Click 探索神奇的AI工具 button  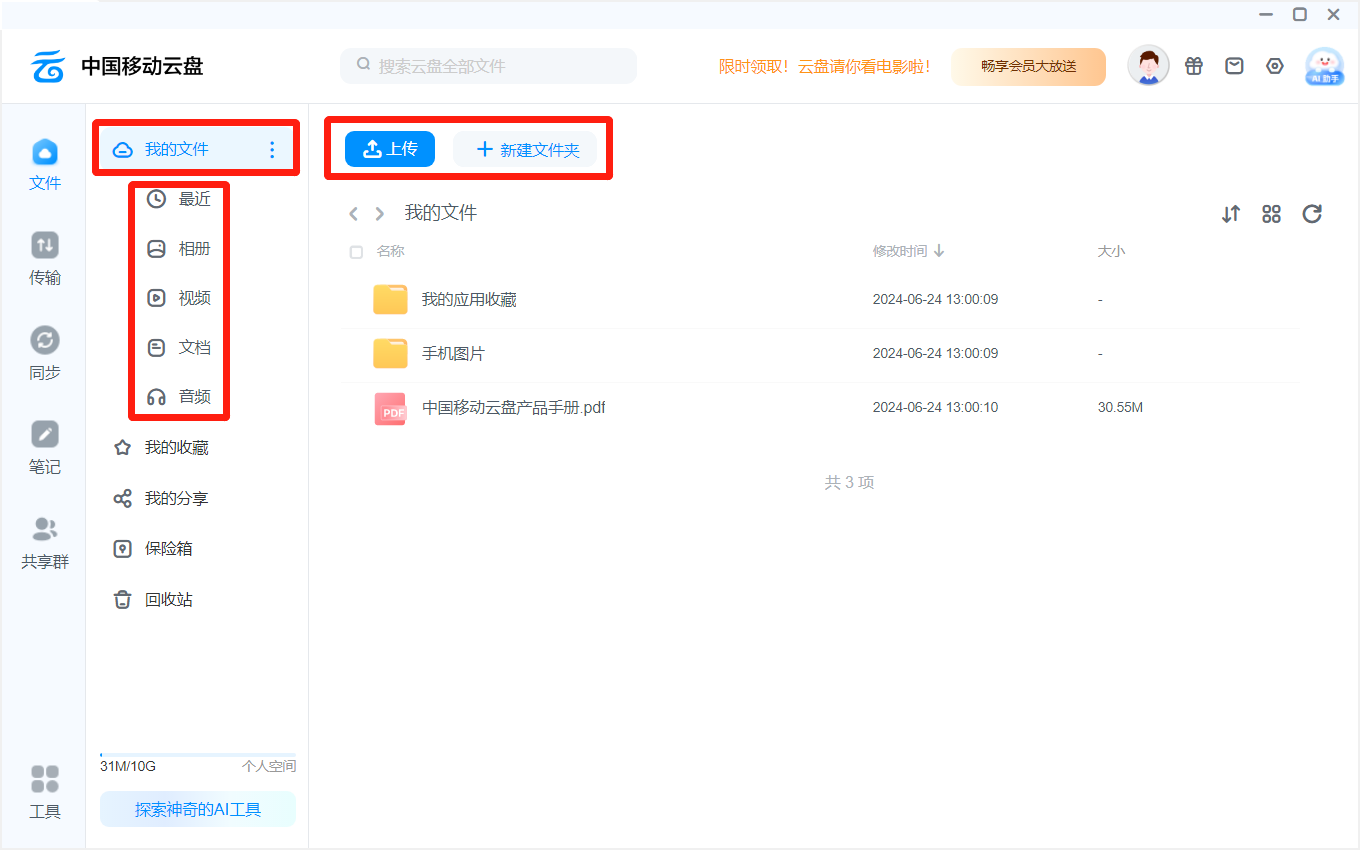click(x=198, y=809)
